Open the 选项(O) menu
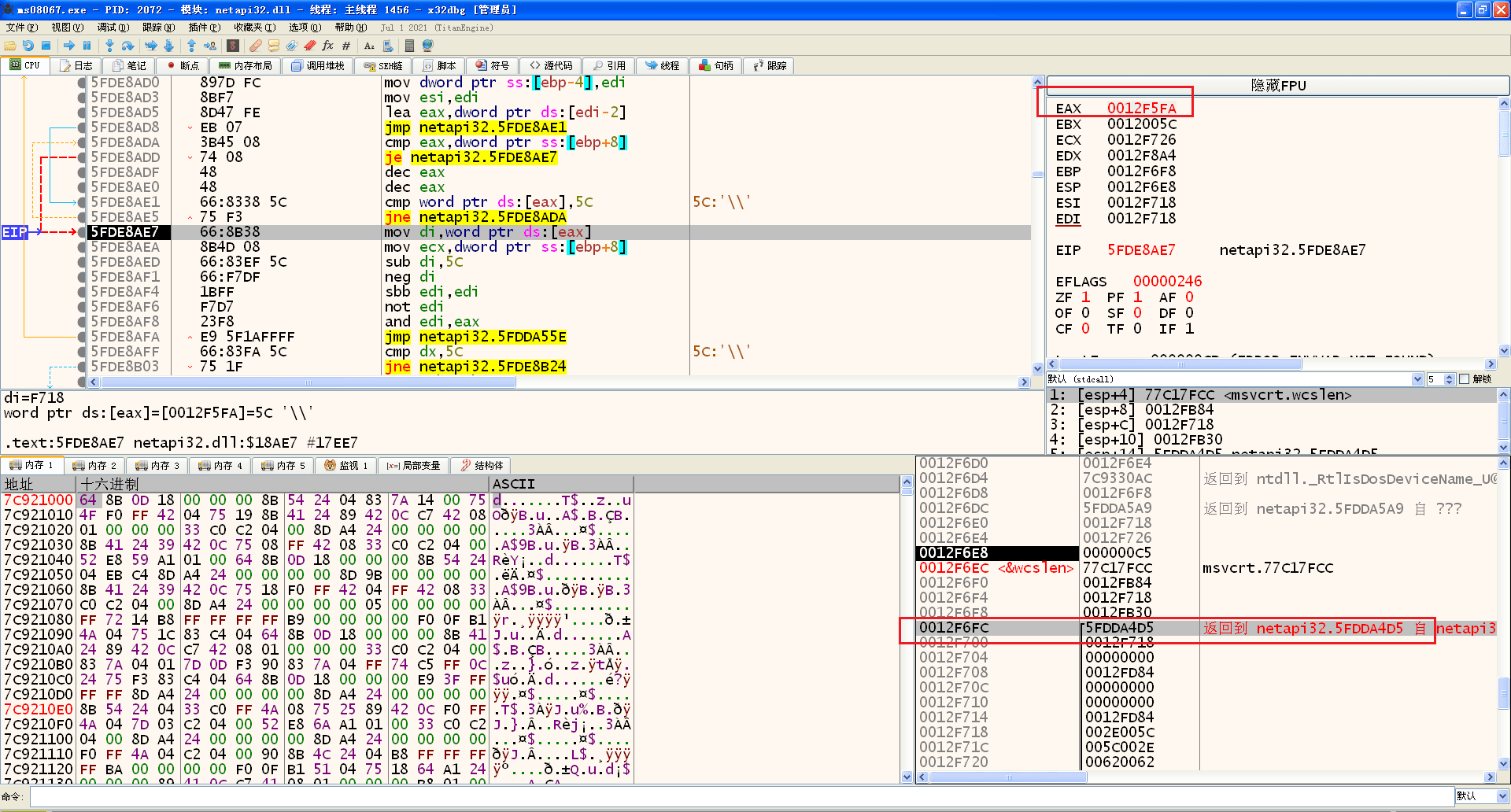Image resolution: width=1511 pixels, height=812 pixels. click(305, 28)
